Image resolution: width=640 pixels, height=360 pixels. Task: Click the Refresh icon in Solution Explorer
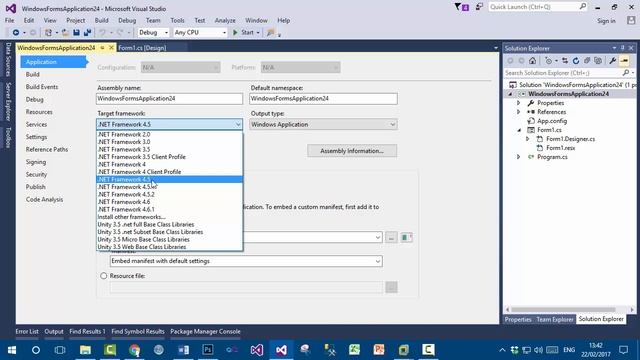(576, 61)
